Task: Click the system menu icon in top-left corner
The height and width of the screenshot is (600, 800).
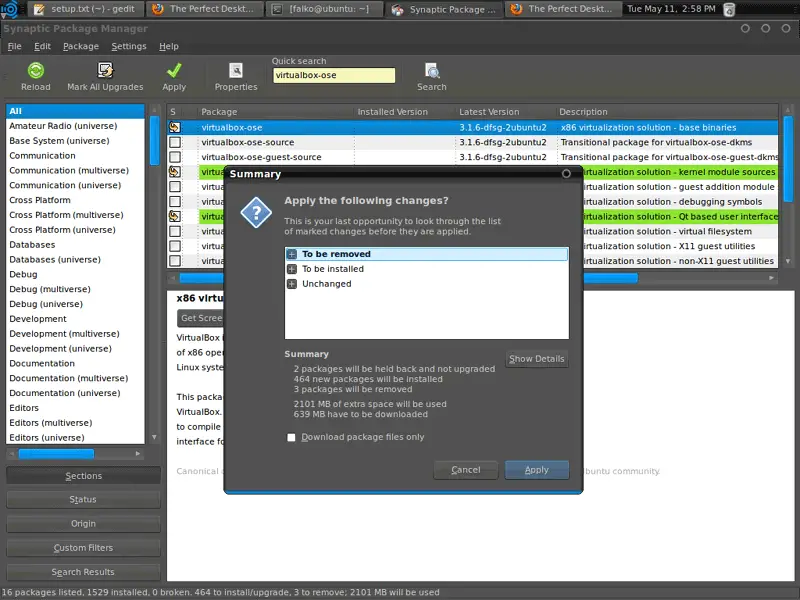Action: tap(9, 9)
